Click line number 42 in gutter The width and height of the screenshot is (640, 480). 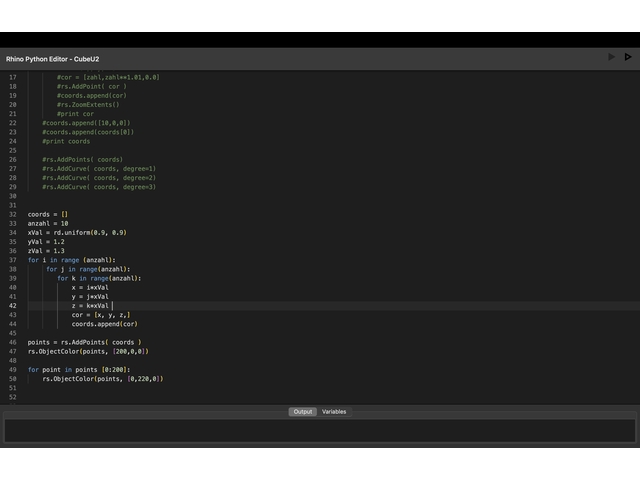click(x=13, y=306)
